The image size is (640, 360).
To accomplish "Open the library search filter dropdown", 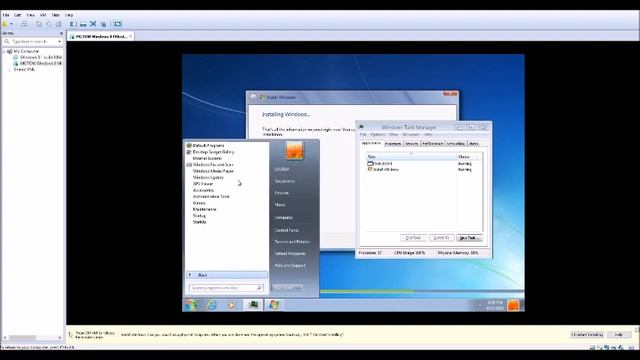I will click(x=60, y=42).
